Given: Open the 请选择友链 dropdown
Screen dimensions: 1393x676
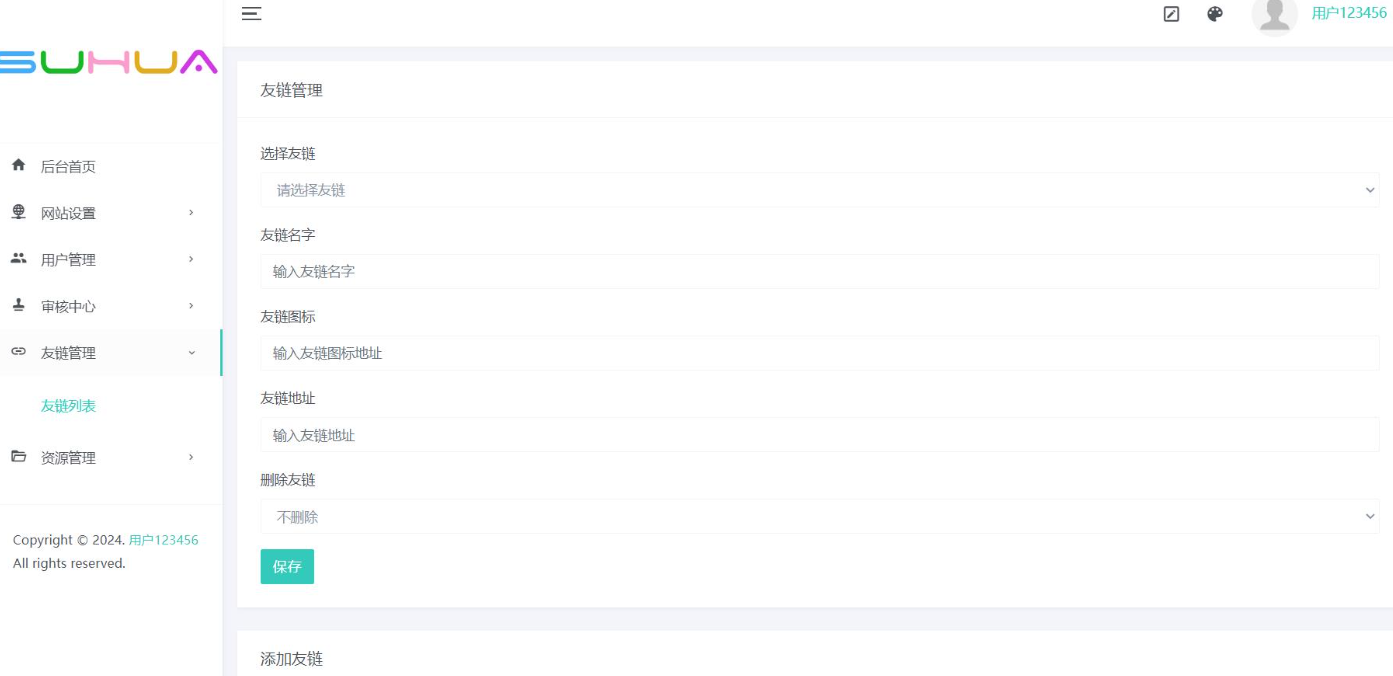Looking at the screenshot, I should 819,190.
